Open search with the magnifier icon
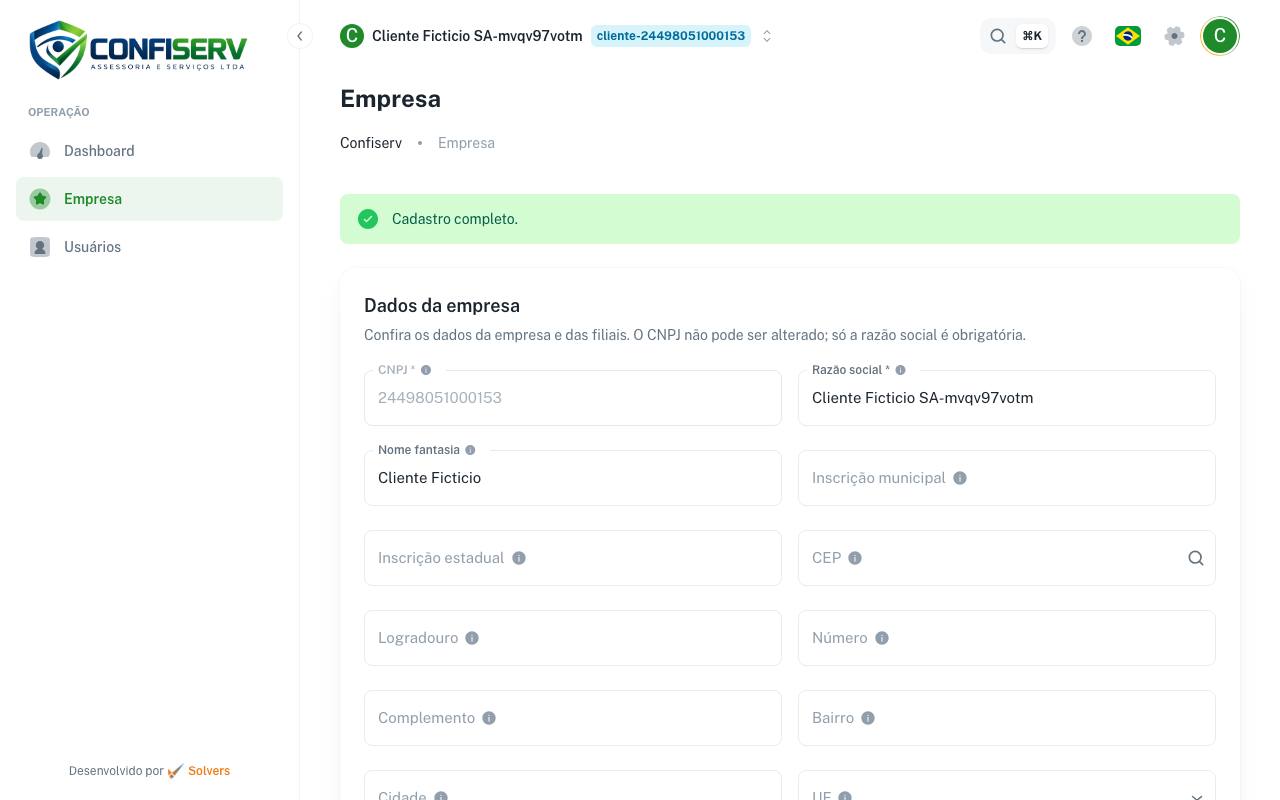The image size is (1280, 800). [998, 36]
